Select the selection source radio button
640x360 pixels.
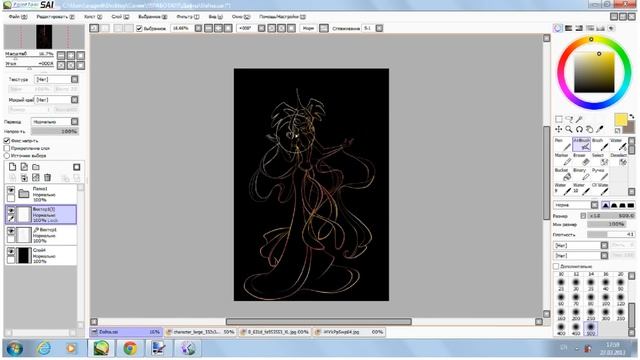(7, 156)
